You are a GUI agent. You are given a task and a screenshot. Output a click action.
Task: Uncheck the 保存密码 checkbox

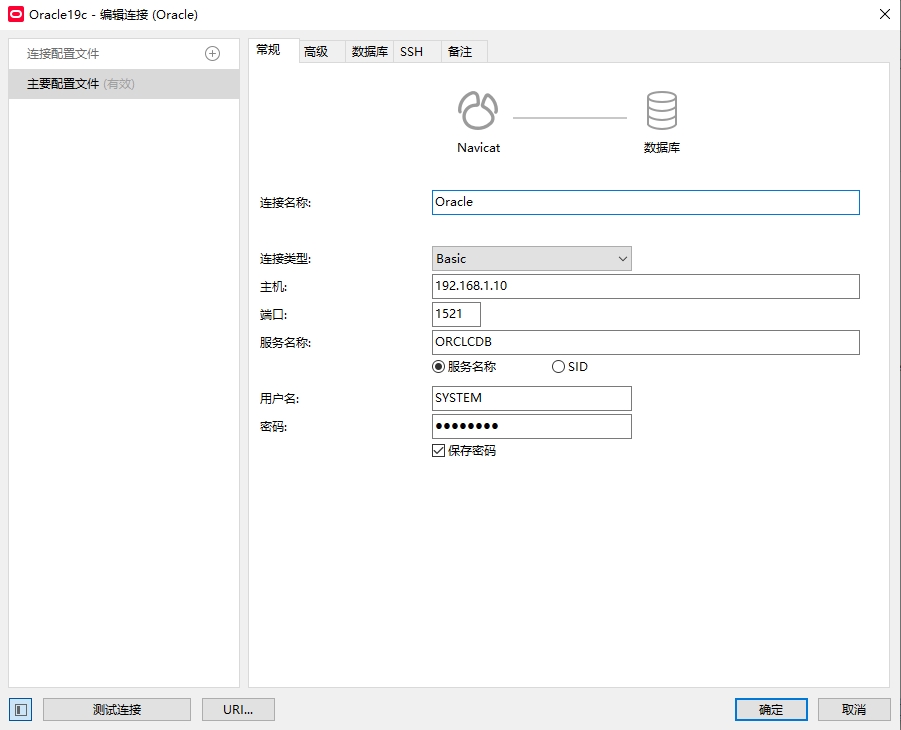(438, 451)
